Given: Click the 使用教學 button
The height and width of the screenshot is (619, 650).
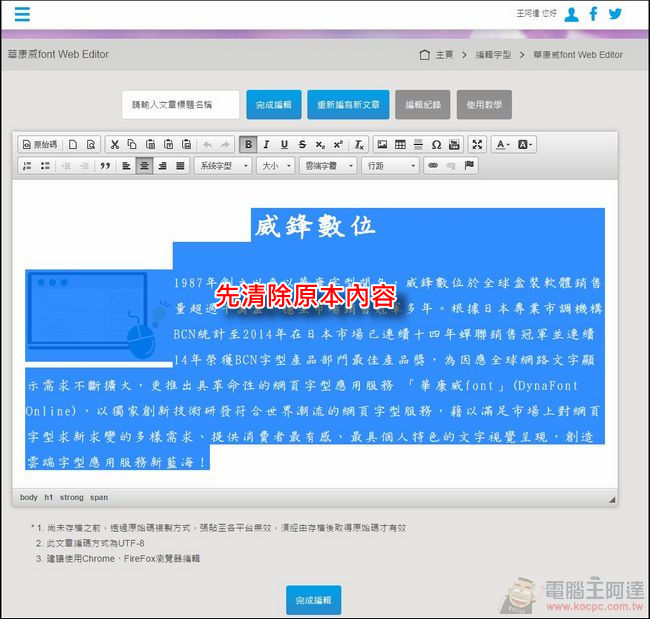Looking at the screenshot, I should [484, 105].
